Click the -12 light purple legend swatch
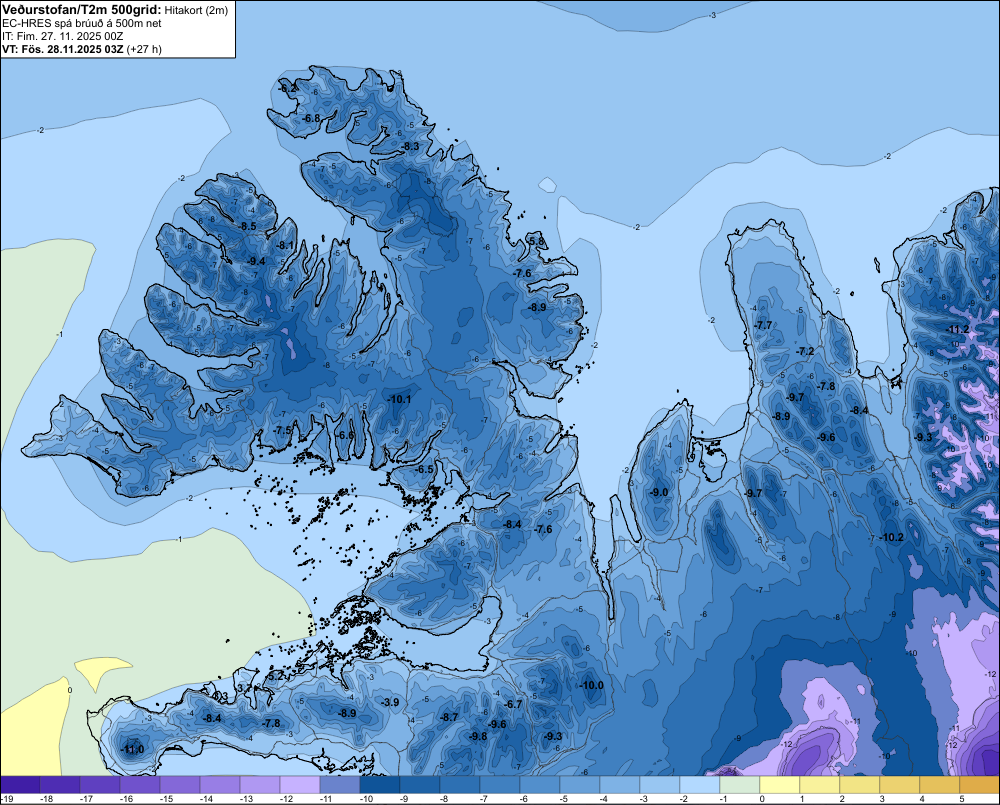Image resolution: width=1000 pixels, height=805 pixels. pyautogui.click(x=300, y=785)
